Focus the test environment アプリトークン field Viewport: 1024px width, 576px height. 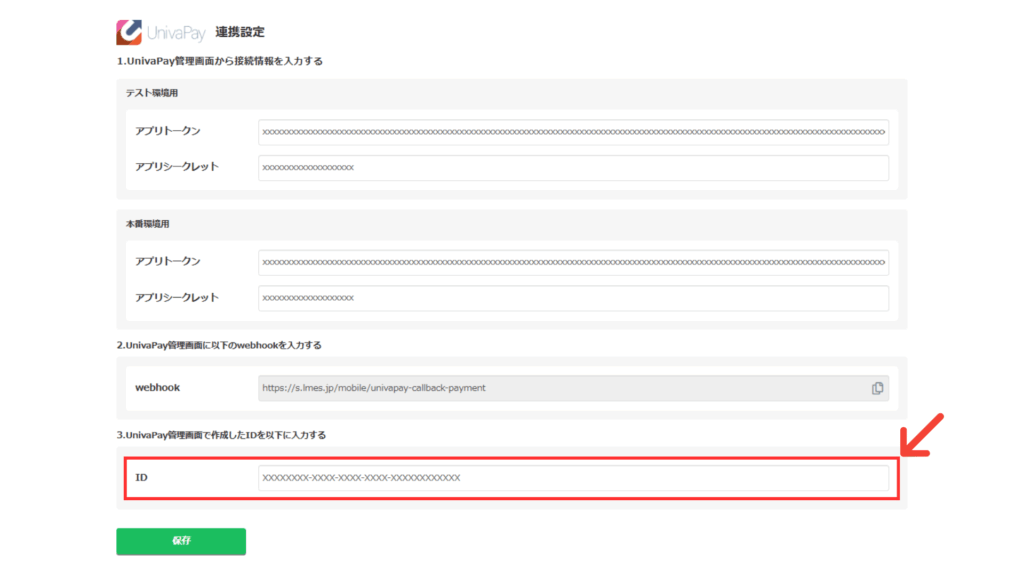[573, 132]
